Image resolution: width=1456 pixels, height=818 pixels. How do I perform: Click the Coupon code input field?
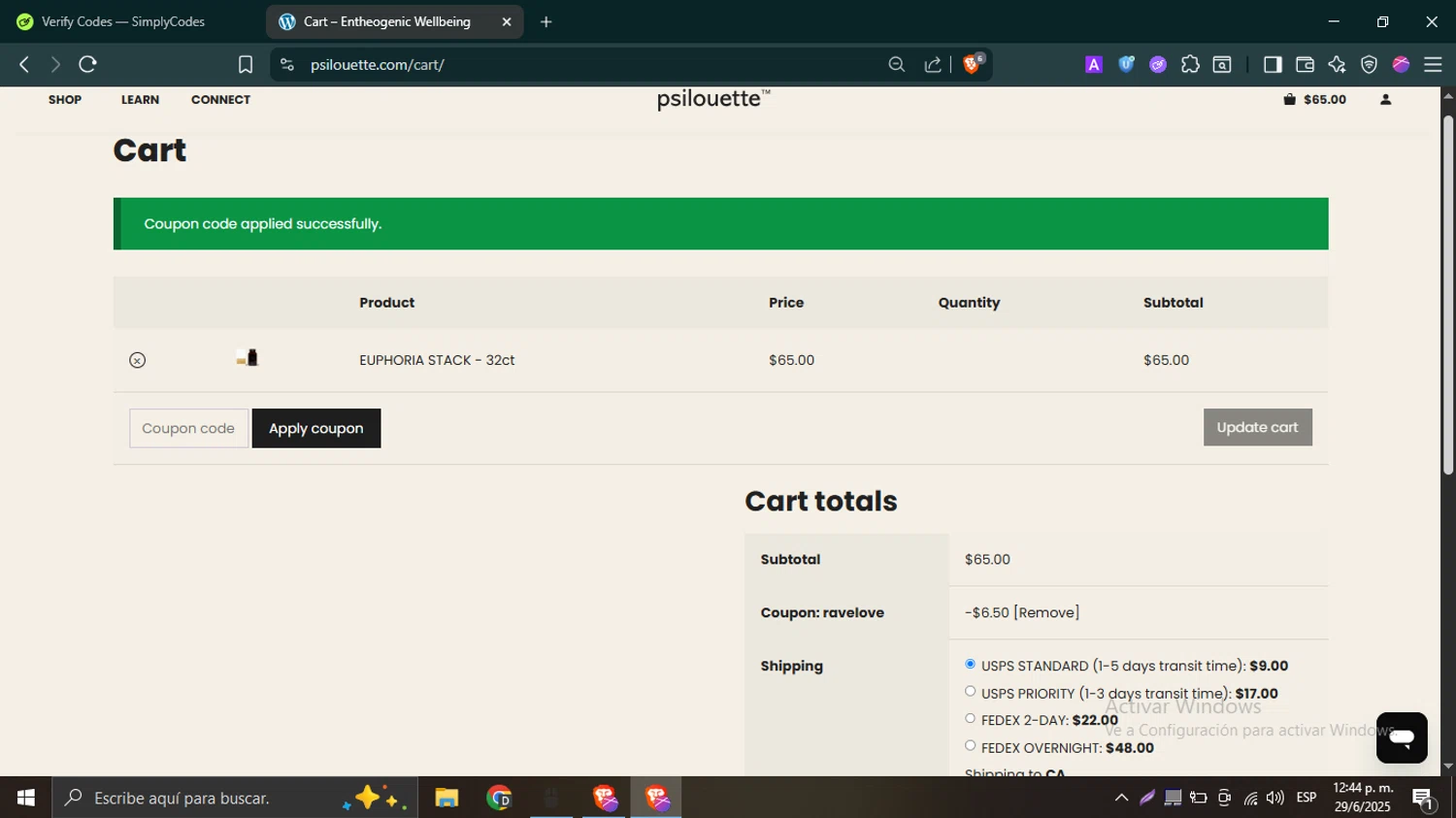tap(188, 428)
